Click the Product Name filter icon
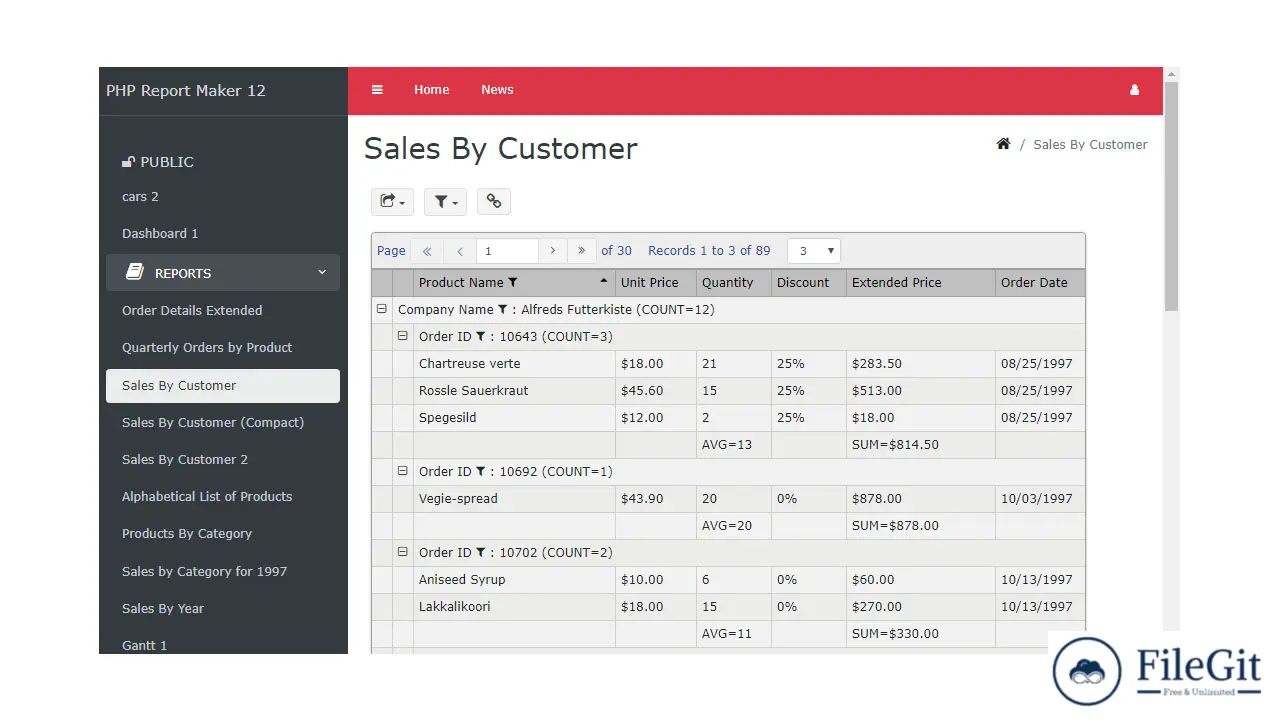1280x720 pixels. (x=513, y=283)
